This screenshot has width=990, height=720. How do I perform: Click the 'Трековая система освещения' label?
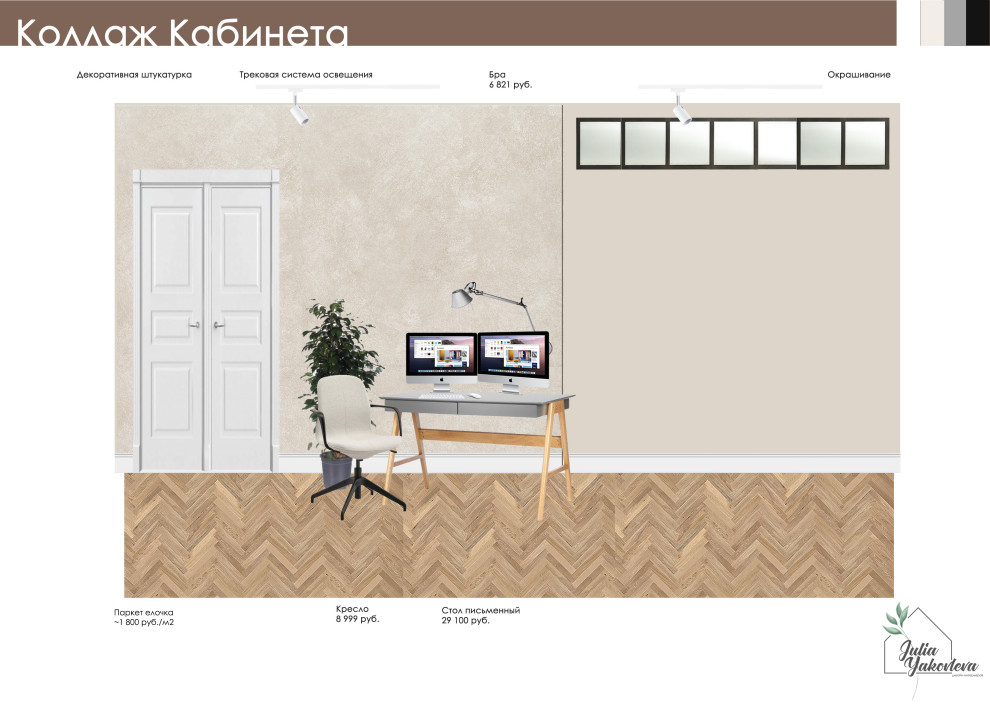[306, 75]
